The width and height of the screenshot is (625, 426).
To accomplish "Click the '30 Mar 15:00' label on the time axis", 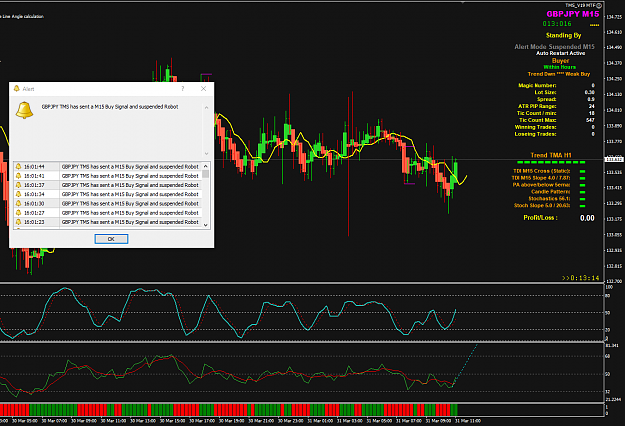I will (173, 420).
